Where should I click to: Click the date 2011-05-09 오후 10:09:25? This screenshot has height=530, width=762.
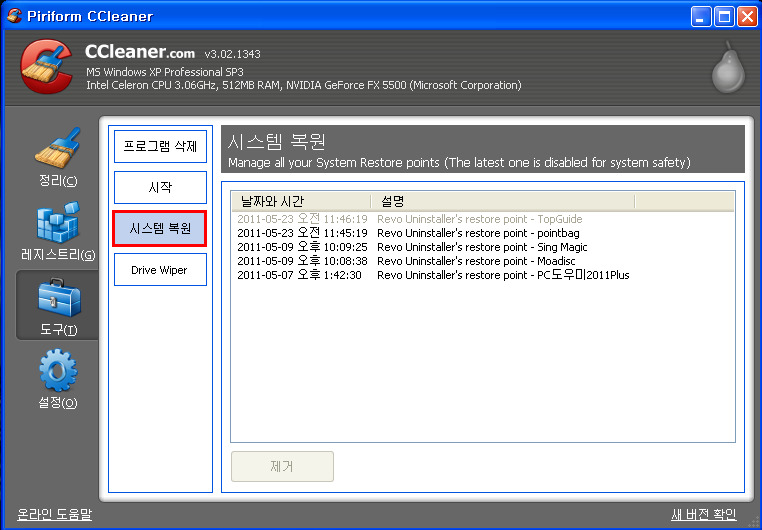pos(302,247)
